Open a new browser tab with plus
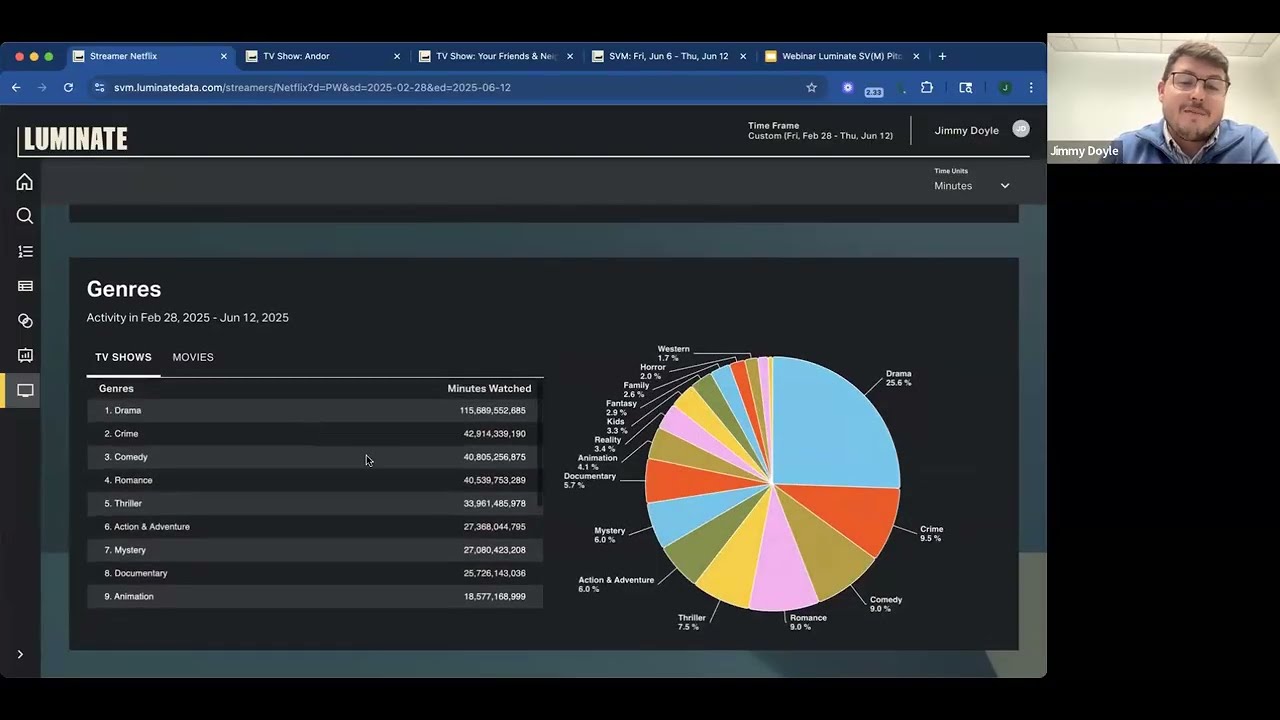 pos(942,56)
